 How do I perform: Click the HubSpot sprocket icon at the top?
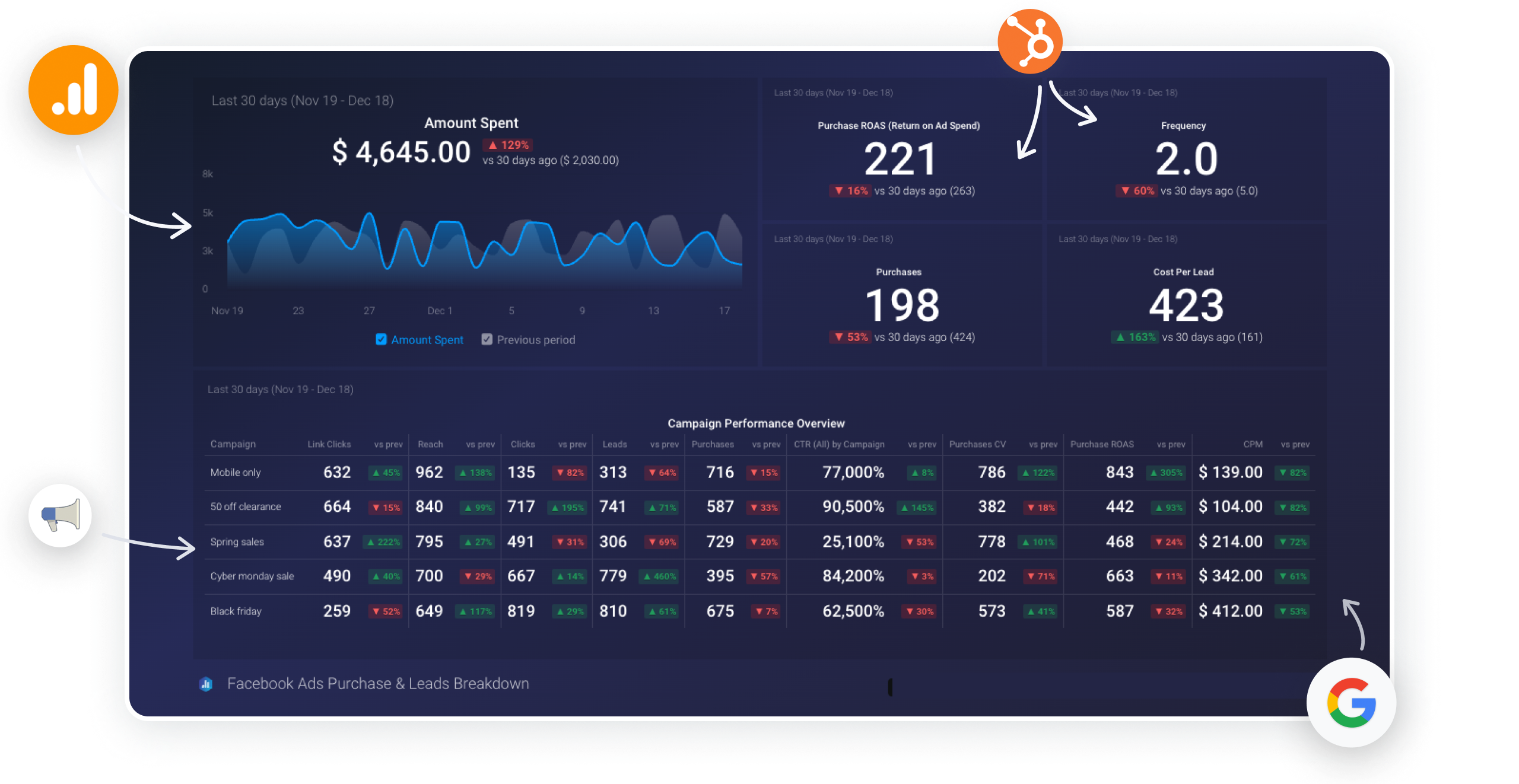point(1029,42)
